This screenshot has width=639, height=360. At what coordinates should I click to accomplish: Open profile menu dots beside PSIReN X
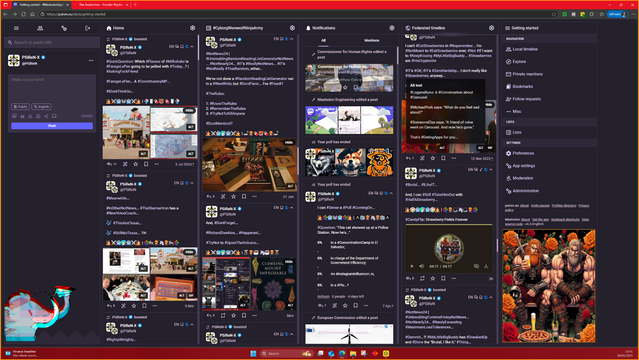pyautogui.click(x=91, y=60)
